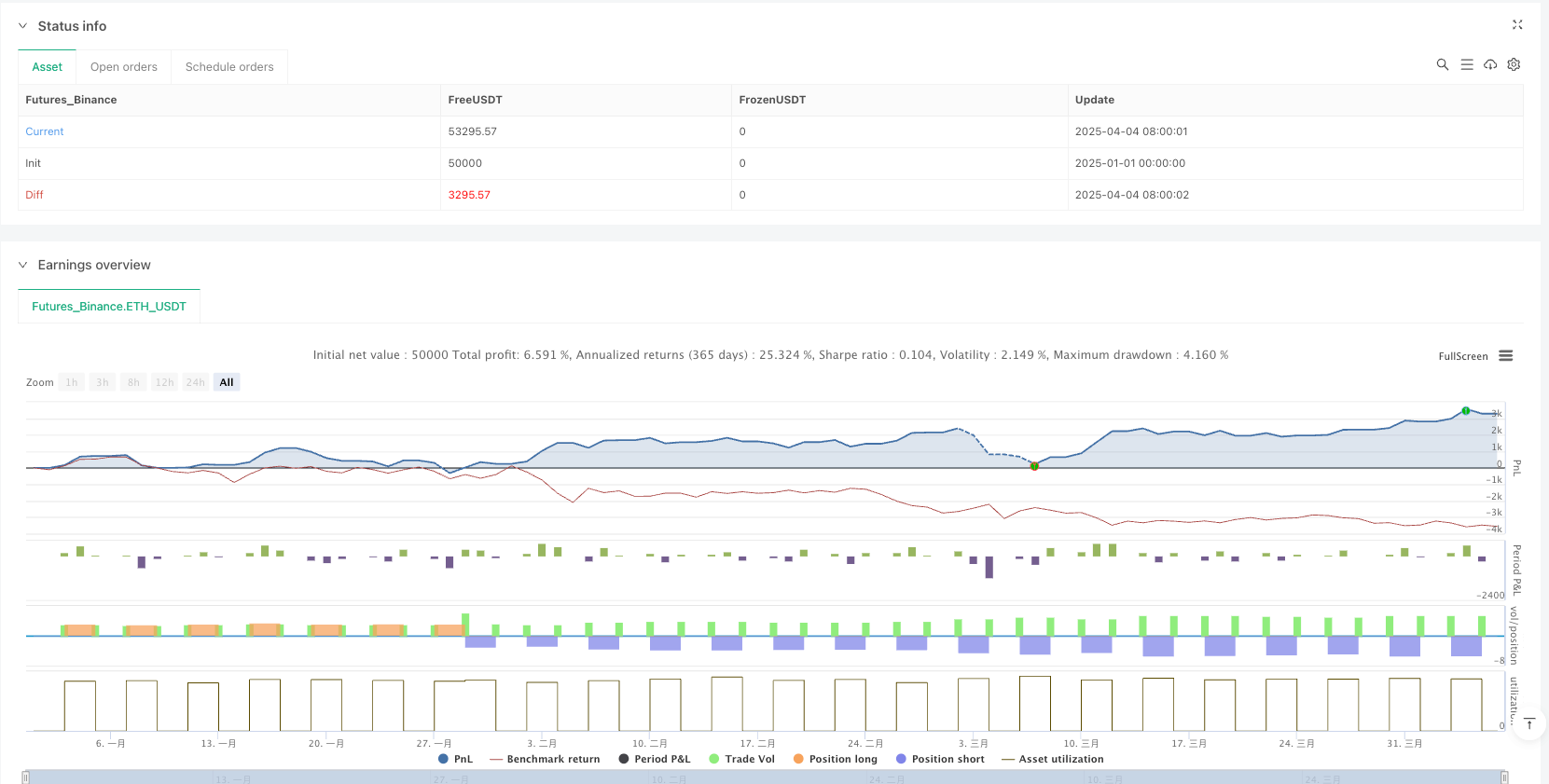Open the chart hamburger menu beside FullScreen
The height and width of the screenshot is (784, 1549).
click(x=1505, y=356)
